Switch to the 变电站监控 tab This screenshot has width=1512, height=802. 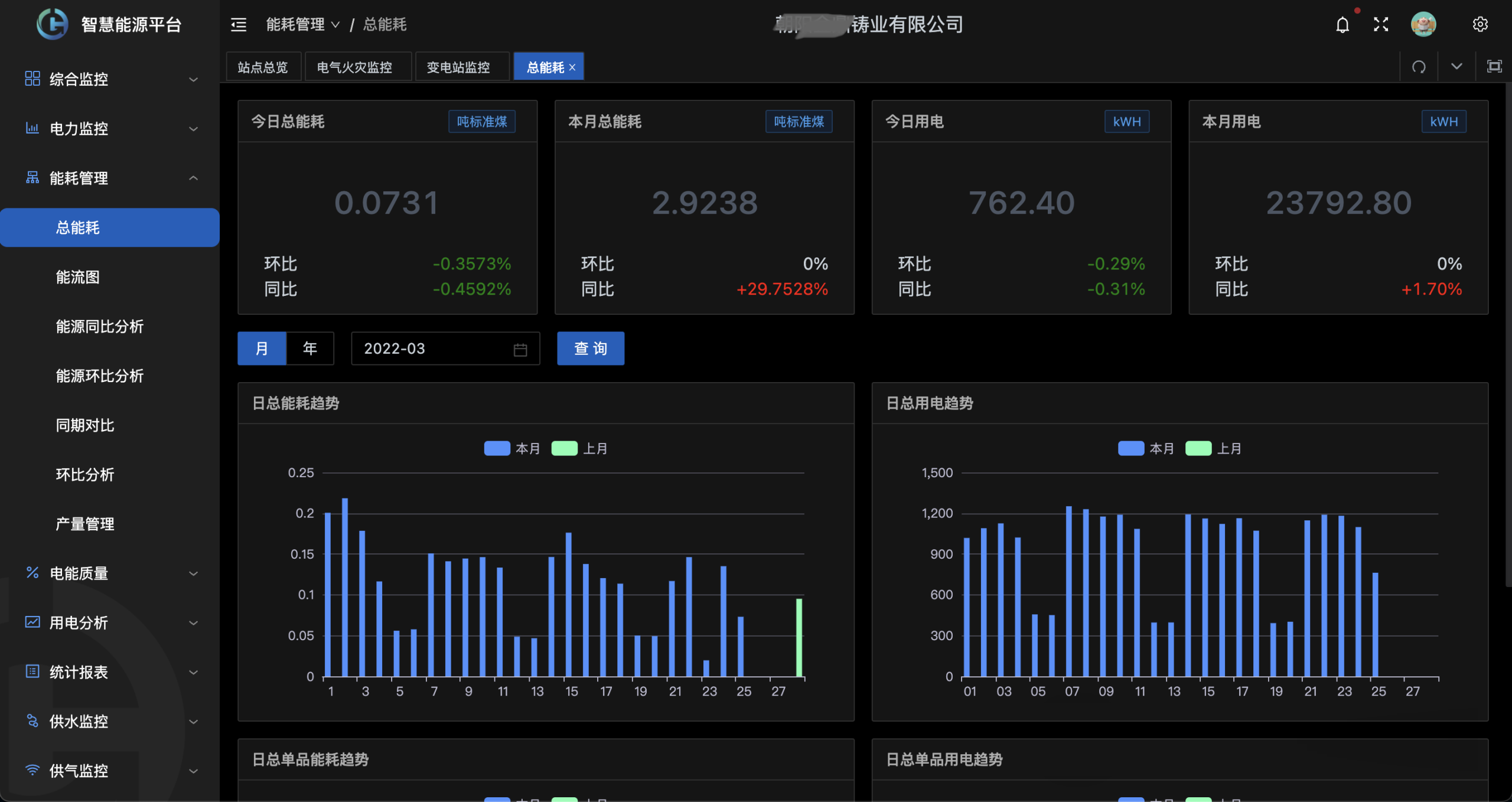(x=458, y=67)
